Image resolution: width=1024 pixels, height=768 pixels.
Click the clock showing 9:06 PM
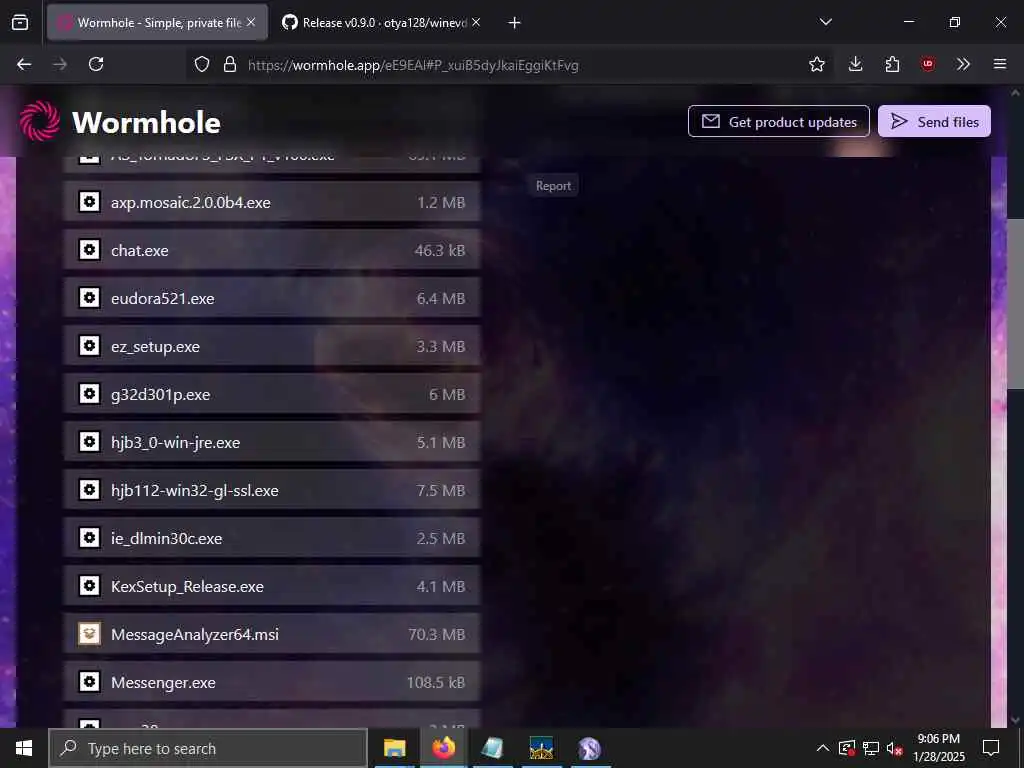pos(938,739)
